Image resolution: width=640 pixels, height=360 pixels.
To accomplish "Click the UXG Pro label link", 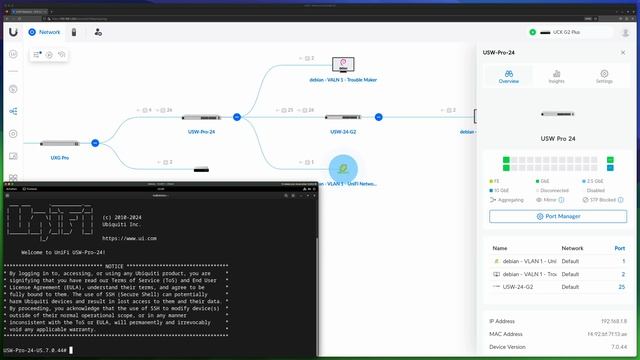I will 60,158.
